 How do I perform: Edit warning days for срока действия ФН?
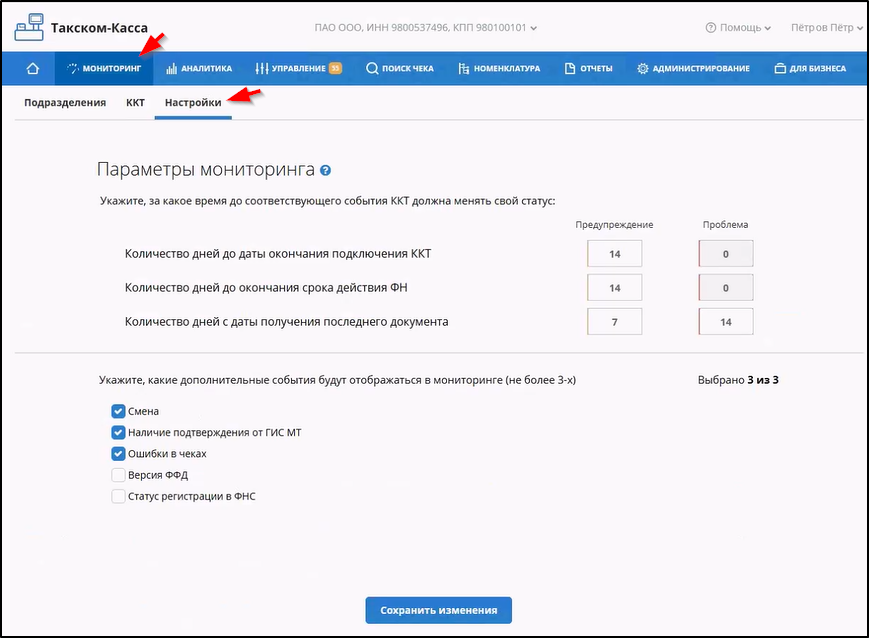[615, 288]
